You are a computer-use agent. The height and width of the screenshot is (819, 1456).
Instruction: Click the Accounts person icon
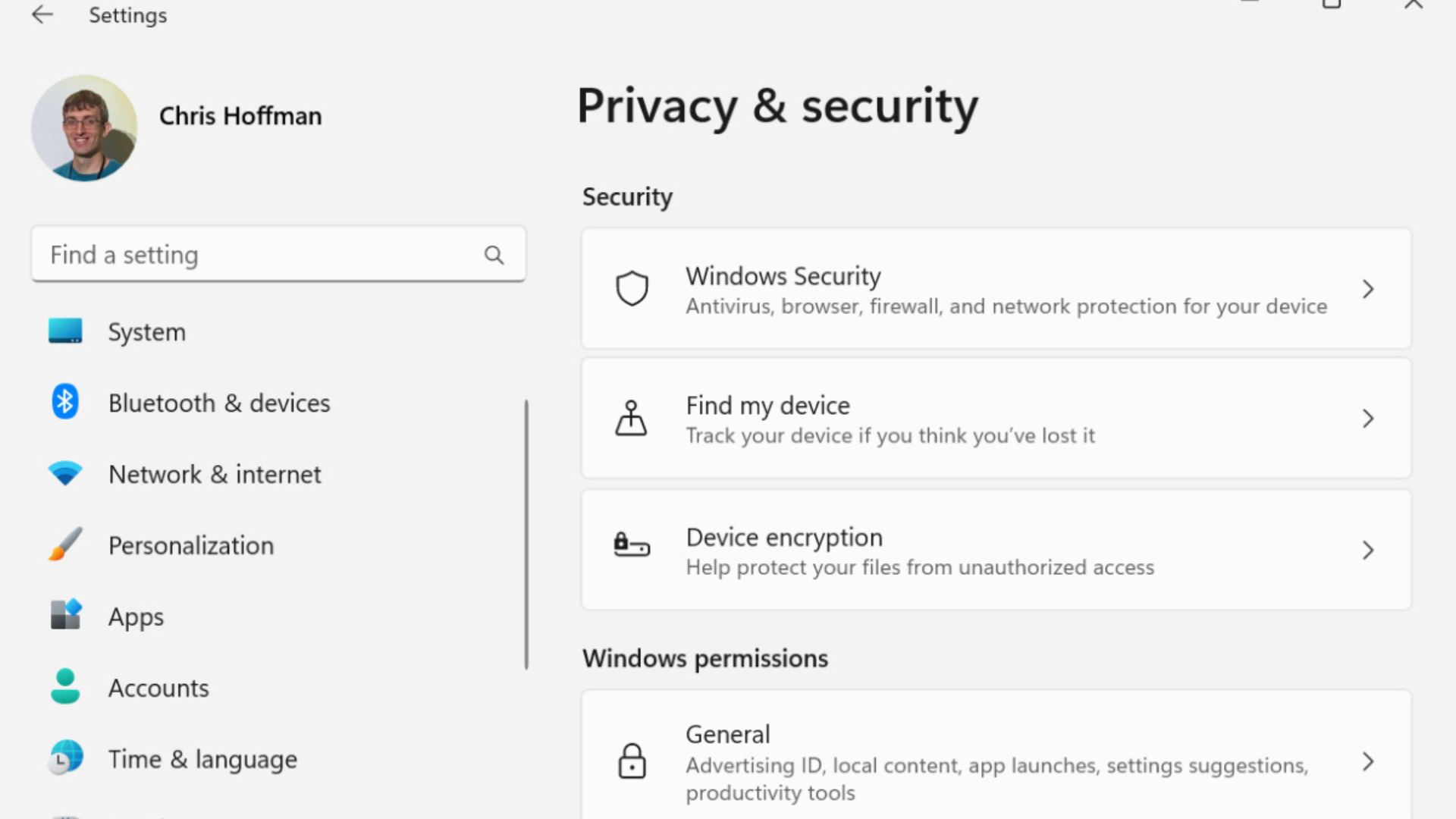[65, 687]
